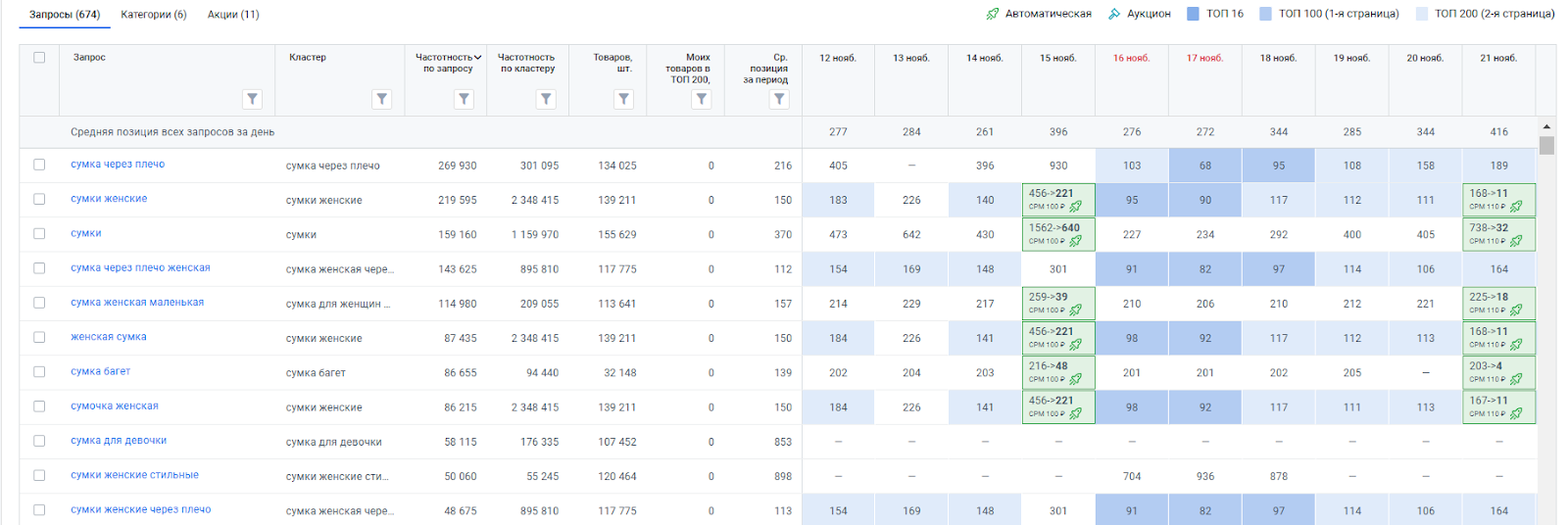The image size is (1568, 525).
Task: Click the frequency value 269 930
Action: (458, 166)
